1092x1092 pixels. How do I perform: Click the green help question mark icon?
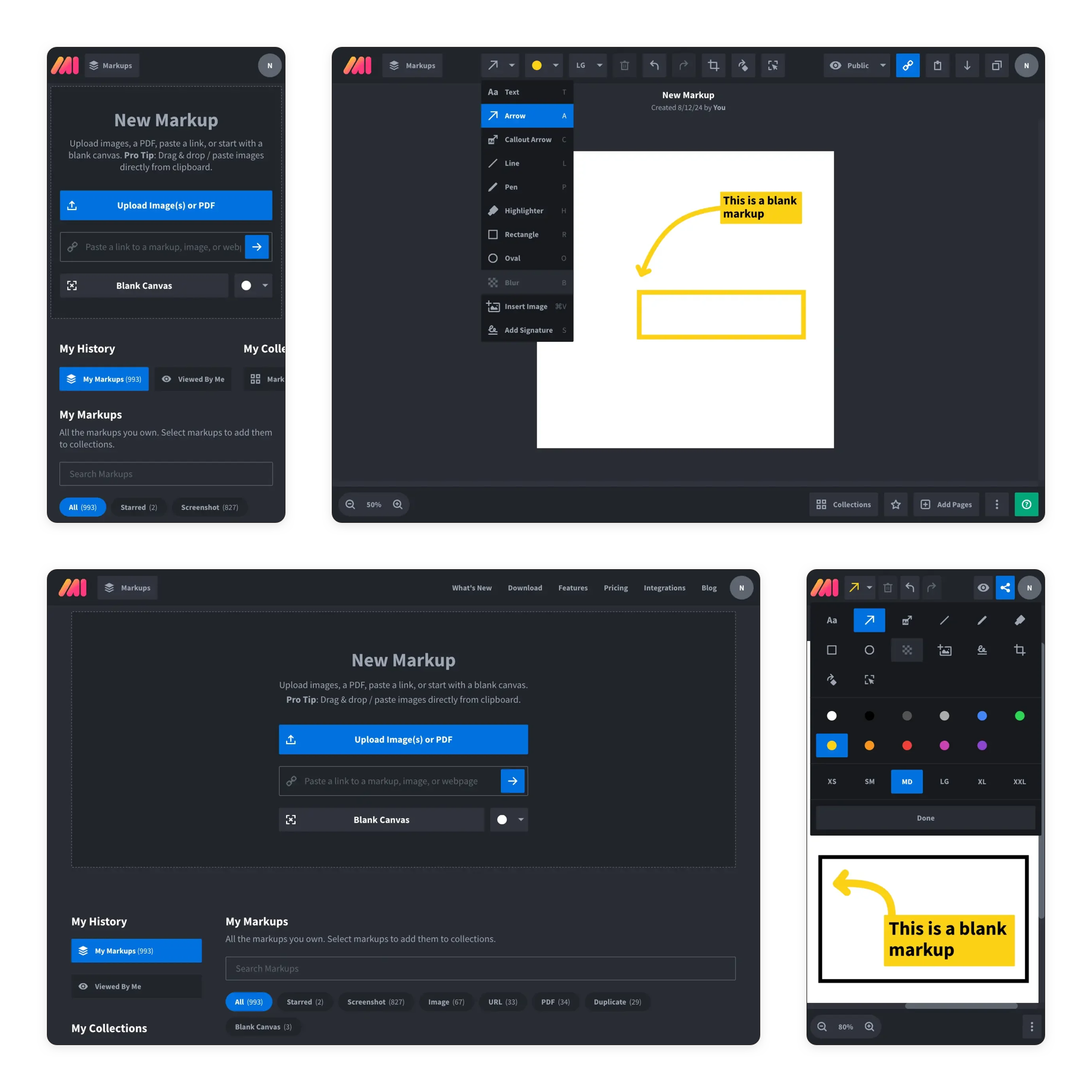[1026, 504]
